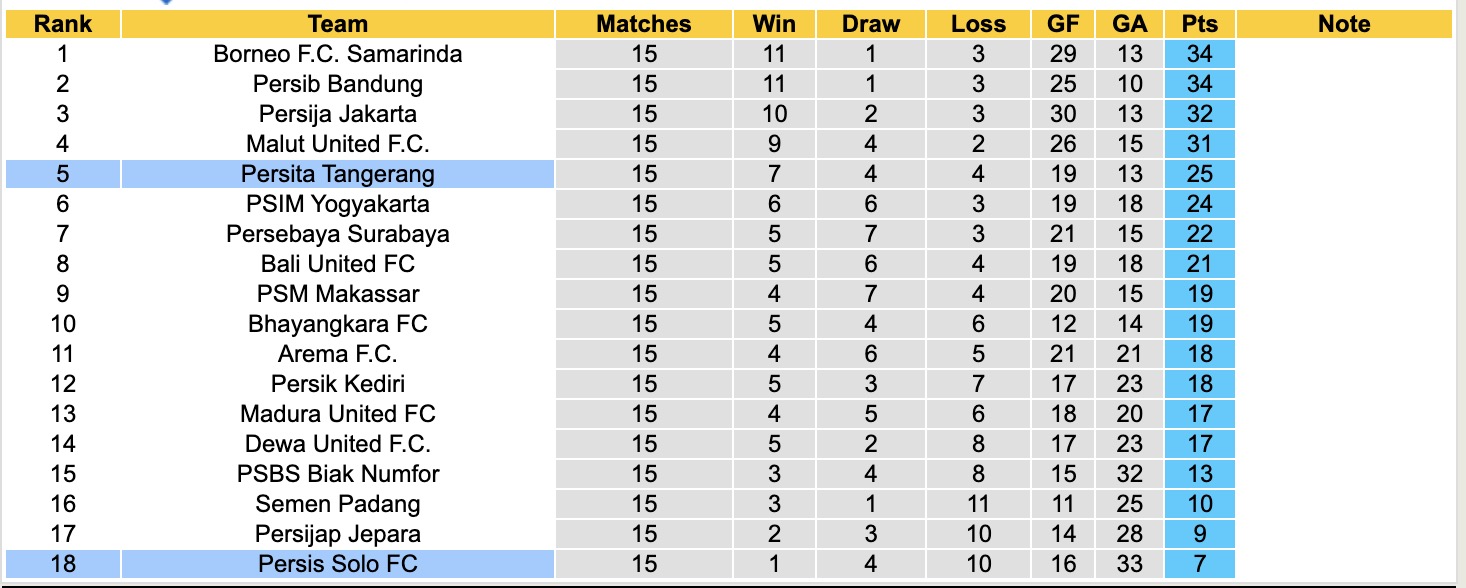Image resolution: width=1466 pixels, height=588 pixels.
Task: Click the Loss column header
Action: coord(978,24)
